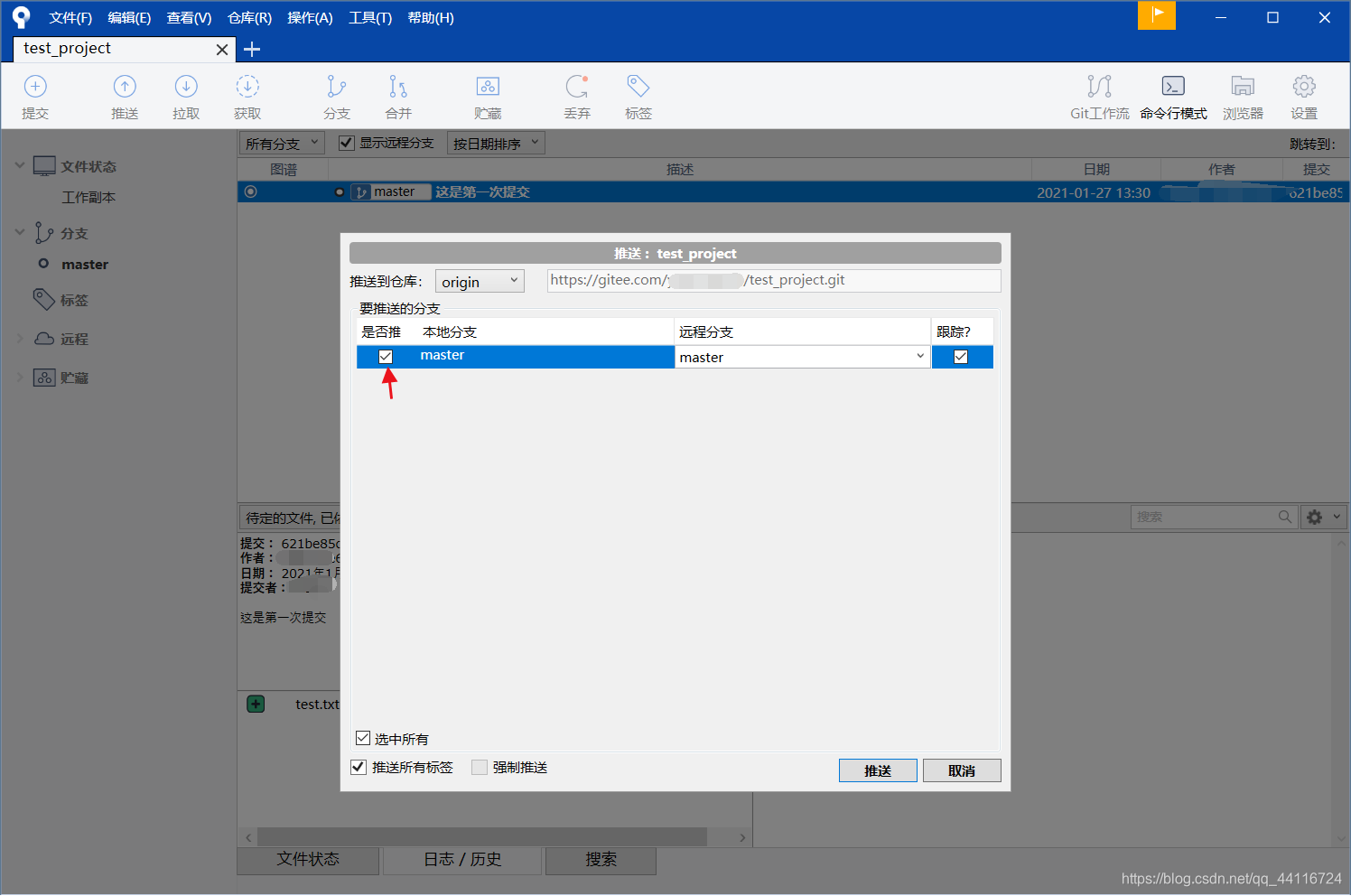Open the dropdown arrow beside the search-box gear

coord(1337,517)
